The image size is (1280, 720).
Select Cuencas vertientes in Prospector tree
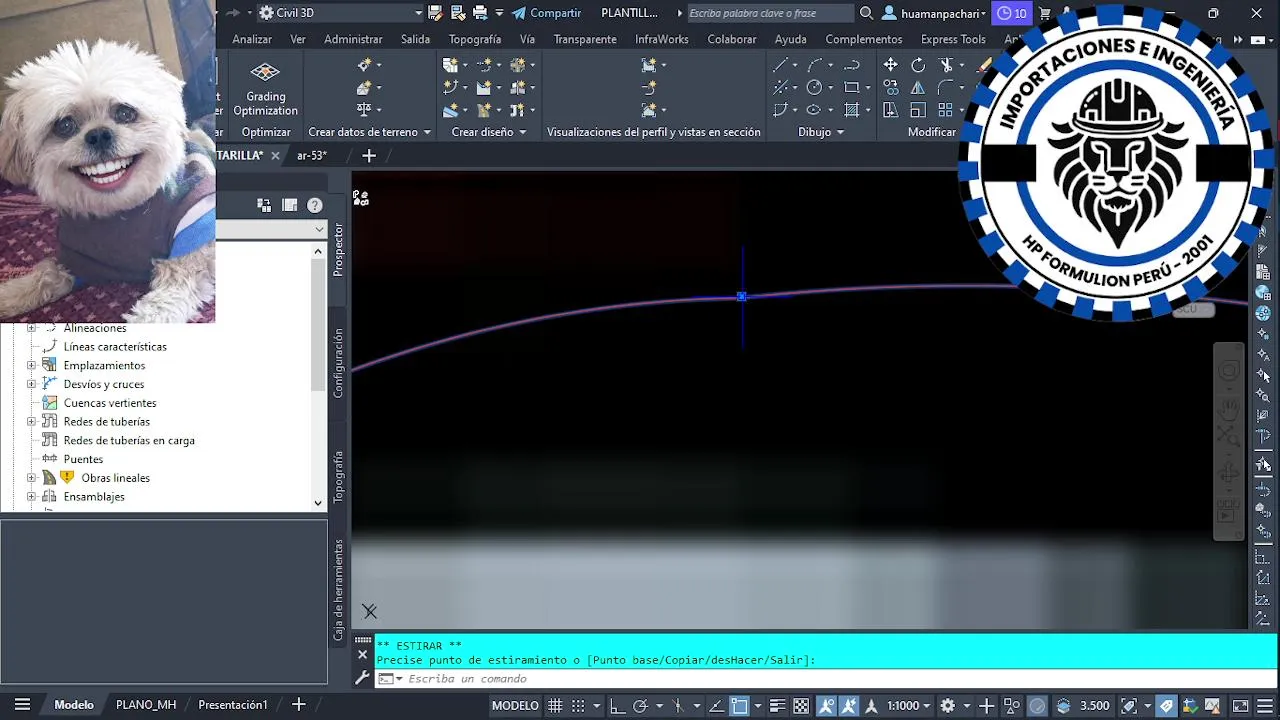[x=110, y=403]
